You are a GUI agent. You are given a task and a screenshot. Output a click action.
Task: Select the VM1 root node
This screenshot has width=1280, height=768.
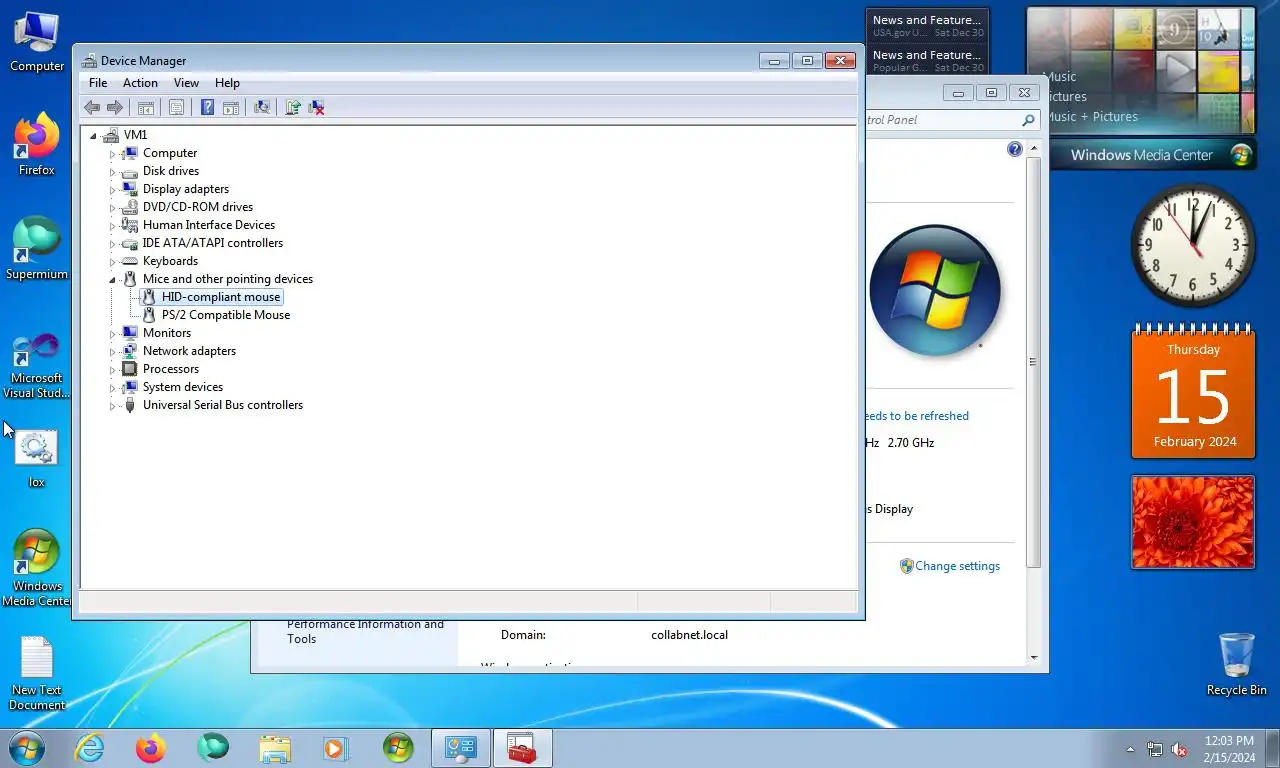click(135, 135)
